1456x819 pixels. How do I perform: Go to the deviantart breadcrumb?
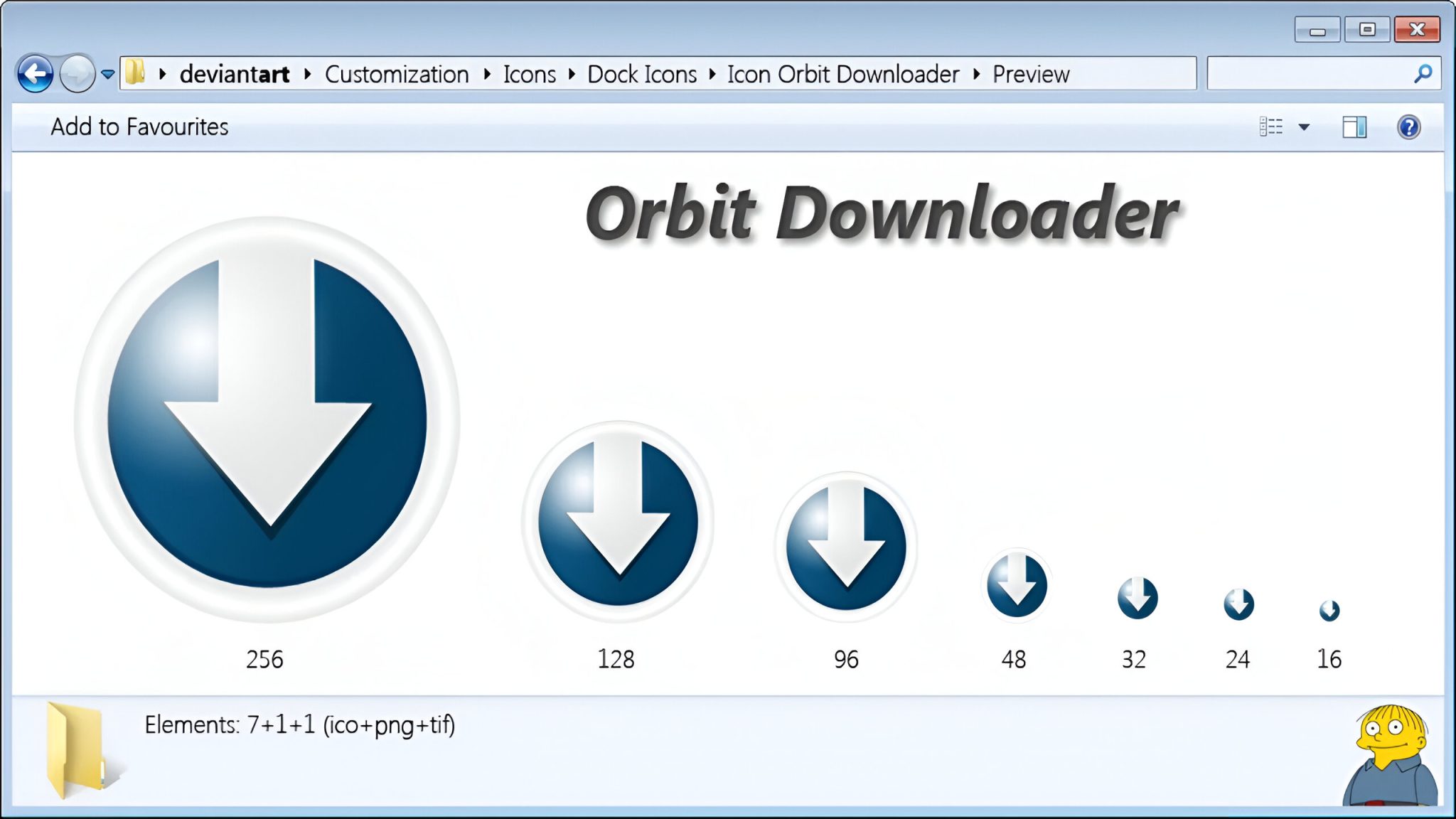(x=234, y=74)
